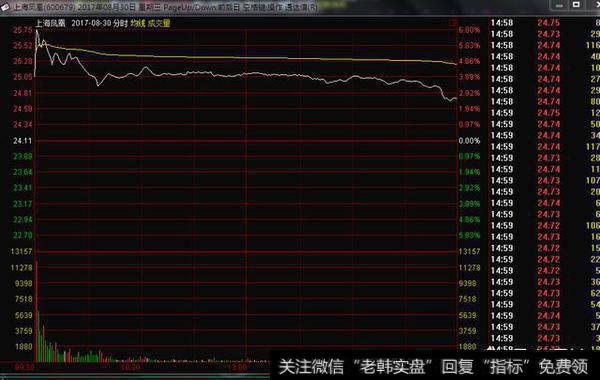Click the 22.70 price axis label
The image size is (600, 380).
point(23,235)
